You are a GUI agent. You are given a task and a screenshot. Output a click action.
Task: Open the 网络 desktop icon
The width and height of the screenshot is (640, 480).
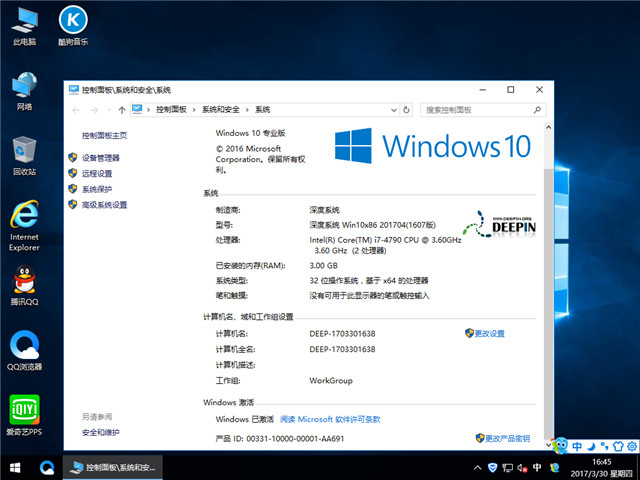coord(24,91)
